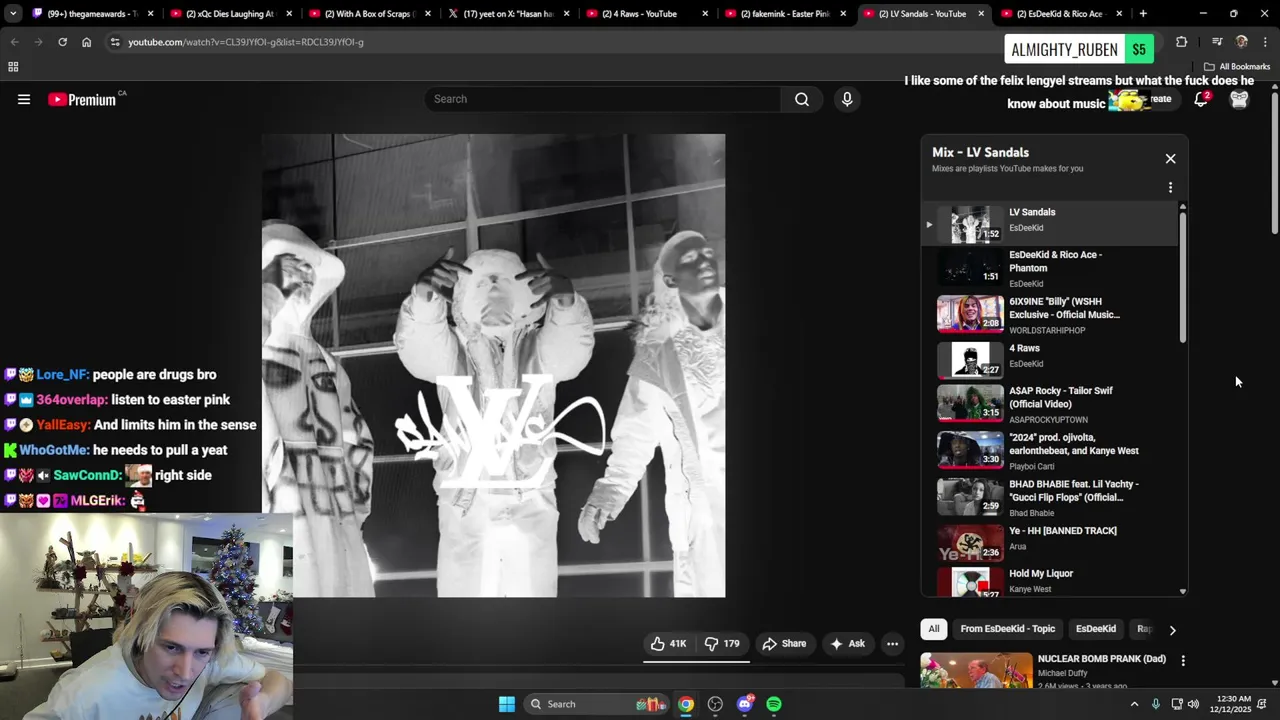Screen dimensions: 1280x720
Task: Open Windows Start menu
Action: (507, 704)
